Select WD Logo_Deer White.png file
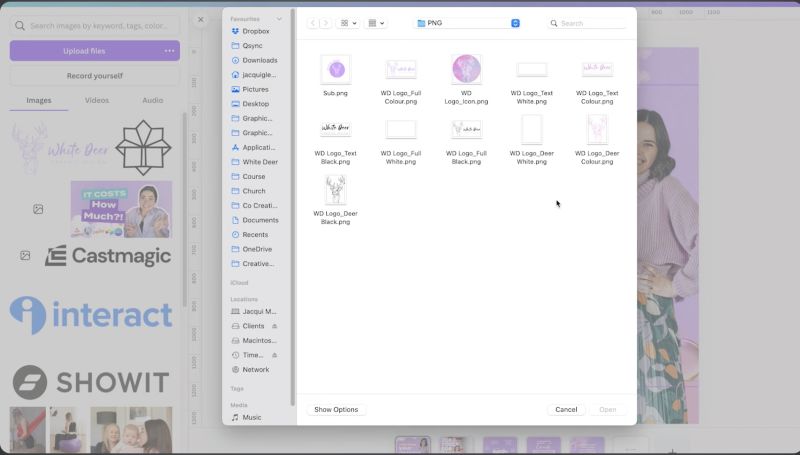800x455 pixels. (532, 139)
